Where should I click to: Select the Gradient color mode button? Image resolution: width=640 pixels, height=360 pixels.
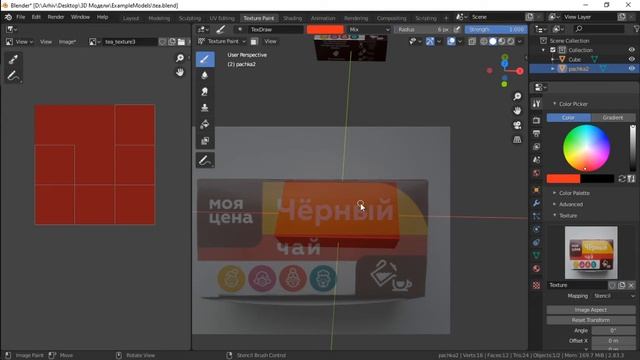[613, 118]
